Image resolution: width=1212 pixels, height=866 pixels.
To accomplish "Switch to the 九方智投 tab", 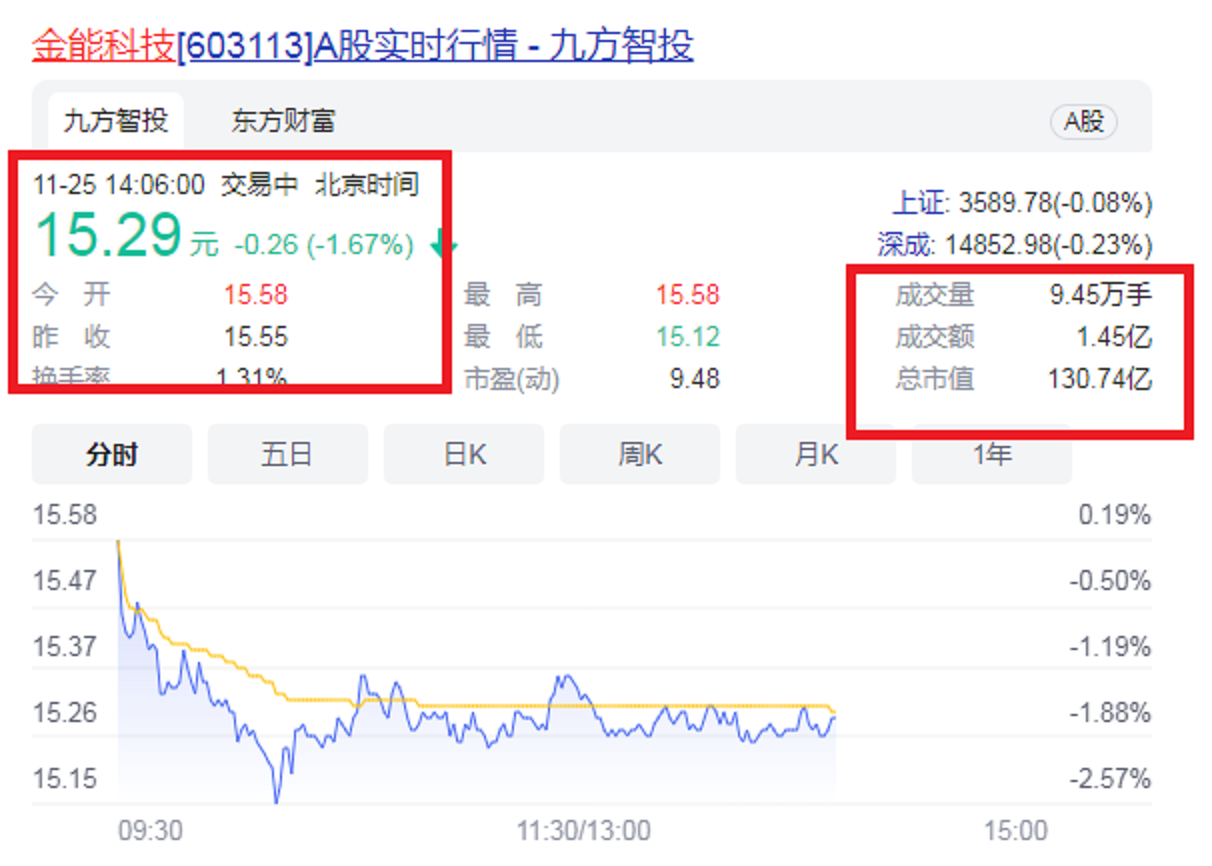I will click(x=116, y=122).
